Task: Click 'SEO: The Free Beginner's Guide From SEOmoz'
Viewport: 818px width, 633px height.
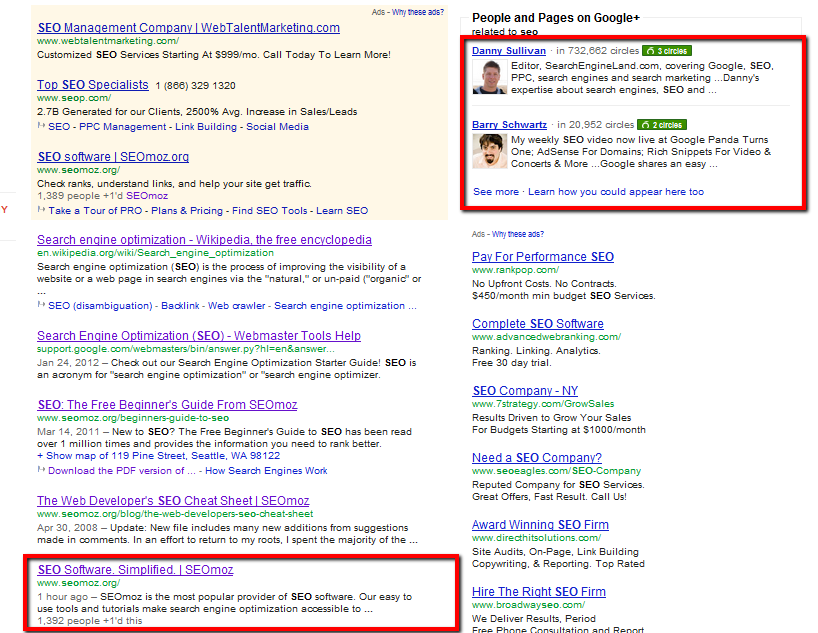Action: (x=167, y=404)
